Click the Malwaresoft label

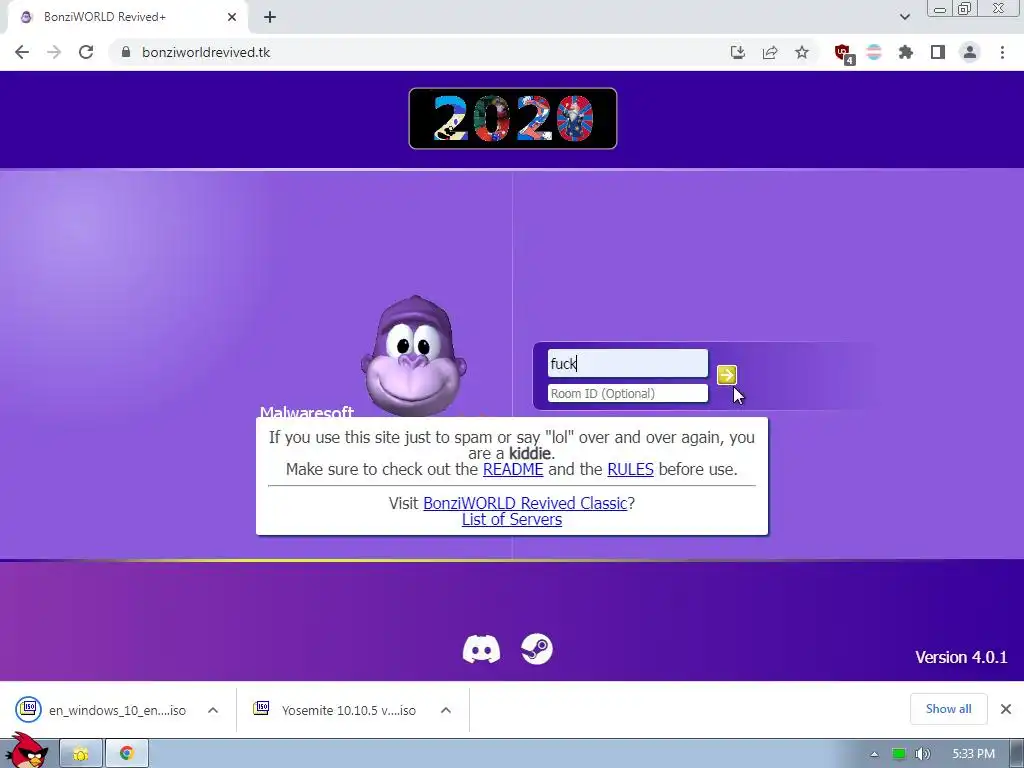coord(307,412)
